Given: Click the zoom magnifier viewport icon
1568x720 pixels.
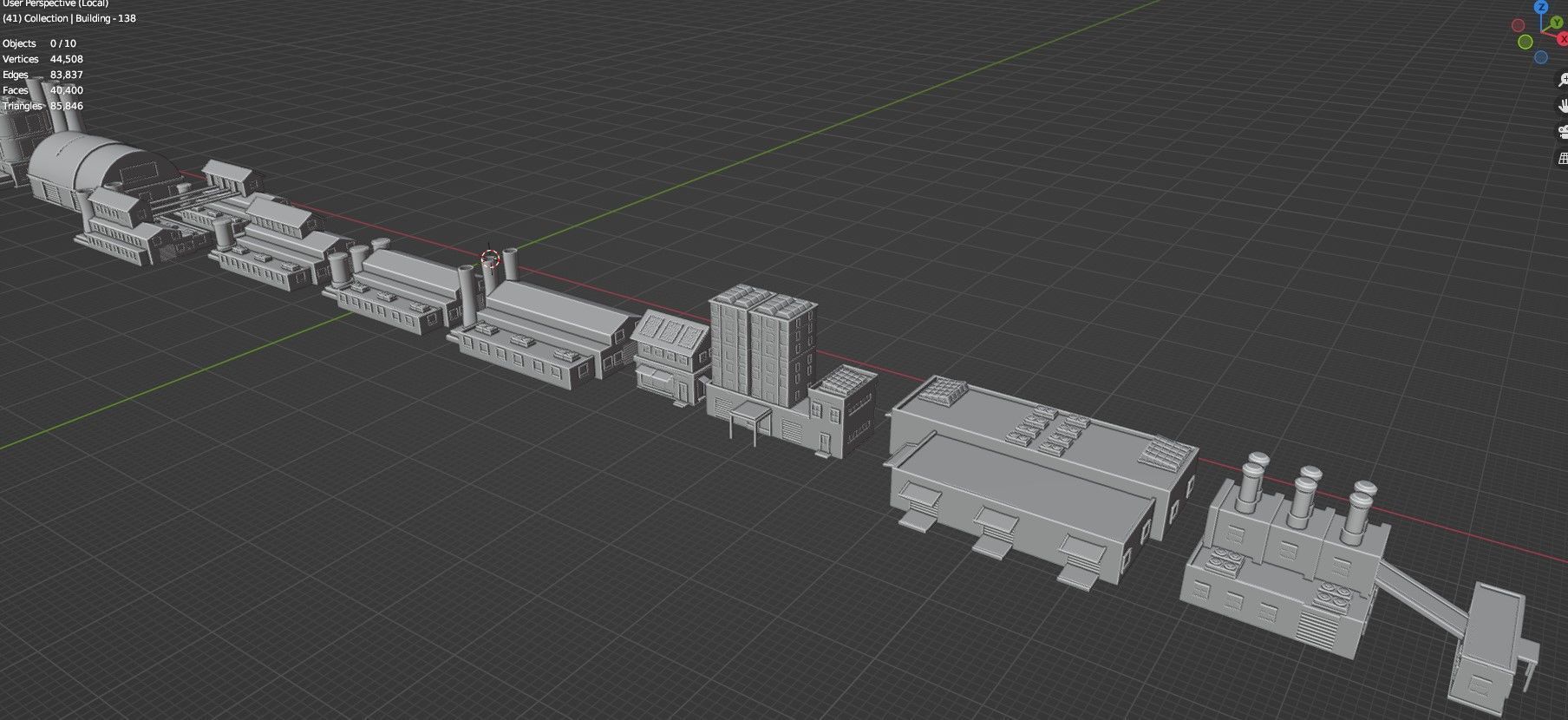Looking at the screenshot, I should tap(1561, 80).
